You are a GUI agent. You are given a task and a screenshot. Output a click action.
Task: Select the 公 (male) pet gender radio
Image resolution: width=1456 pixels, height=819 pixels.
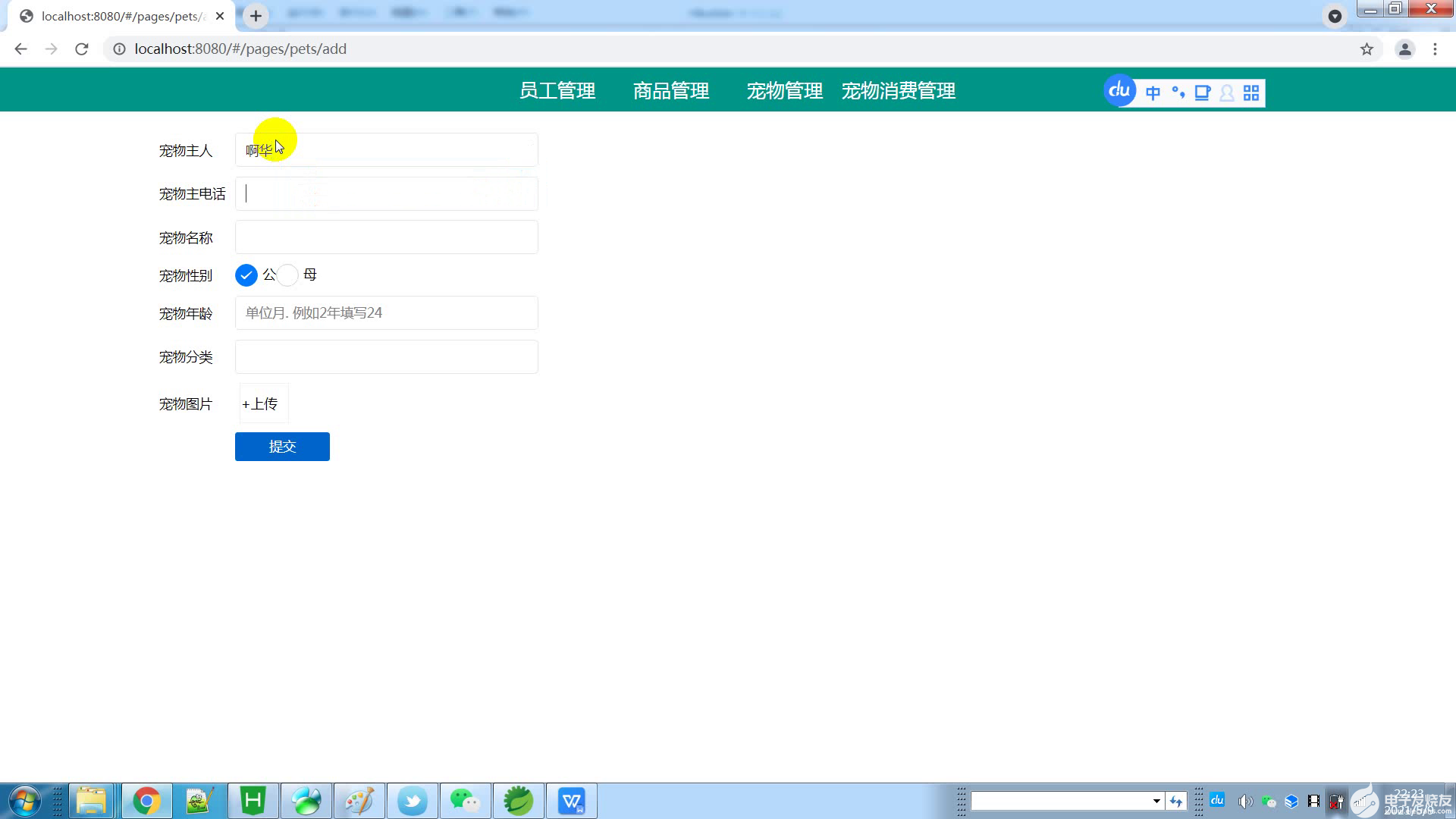pos(246,275)
